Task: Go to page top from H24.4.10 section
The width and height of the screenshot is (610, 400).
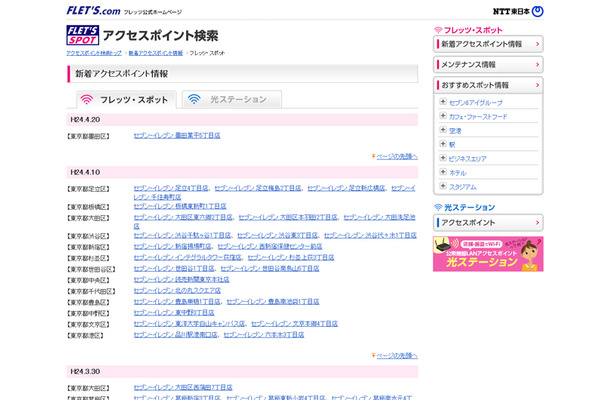Action: pos(396,356)
